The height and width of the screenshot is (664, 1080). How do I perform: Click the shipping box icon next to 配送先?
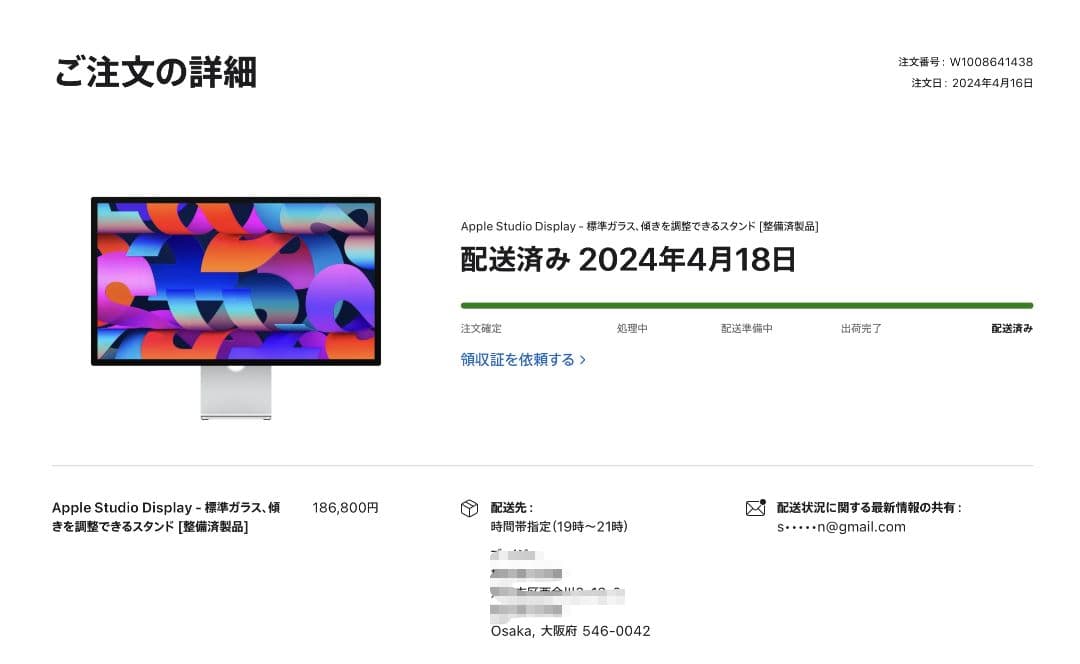[x=468, y=508]
